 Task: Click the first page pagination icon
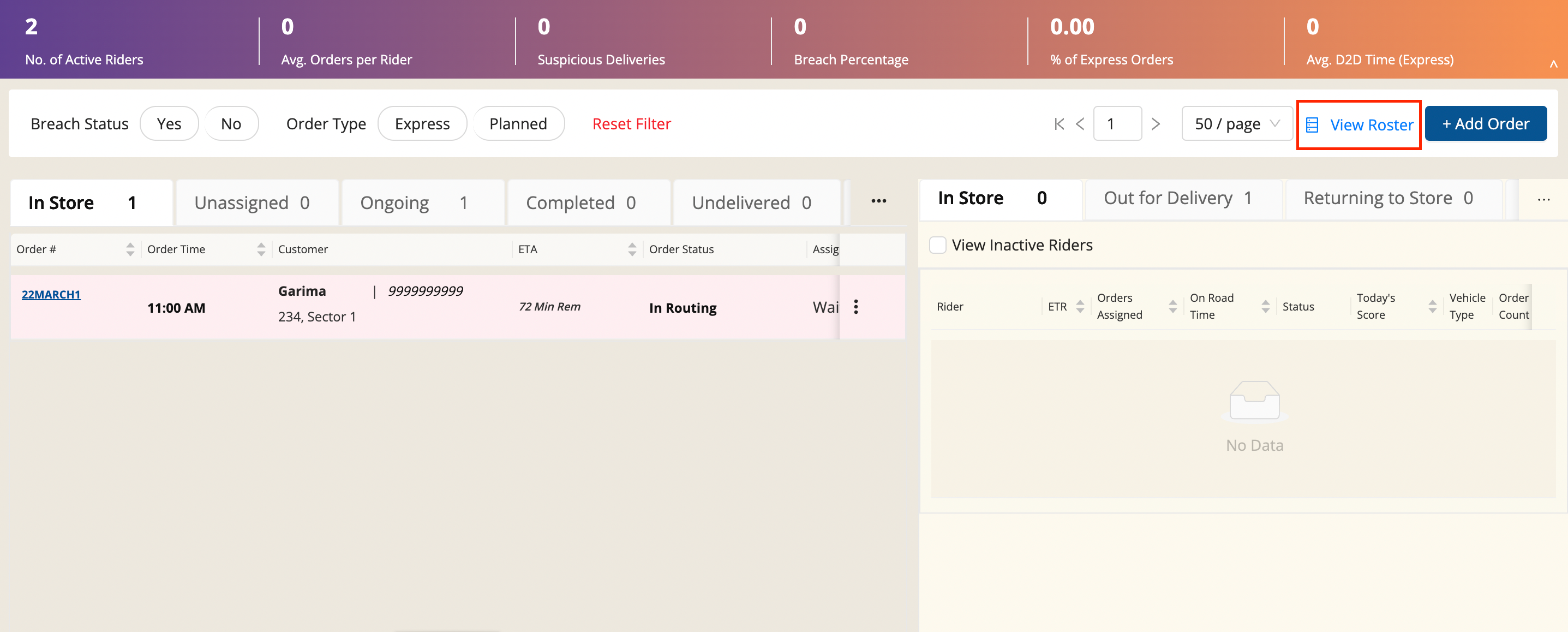tap(1058, 124)
